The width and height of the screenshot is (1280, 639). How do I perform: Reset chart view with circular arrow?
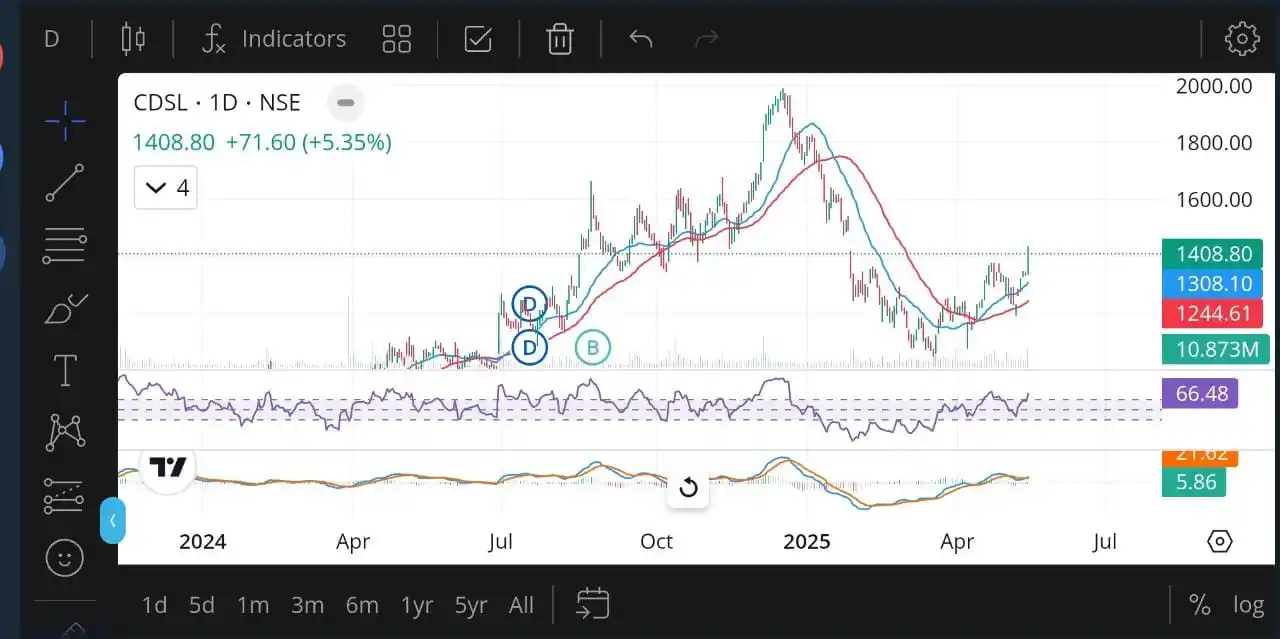pos(688,488)
